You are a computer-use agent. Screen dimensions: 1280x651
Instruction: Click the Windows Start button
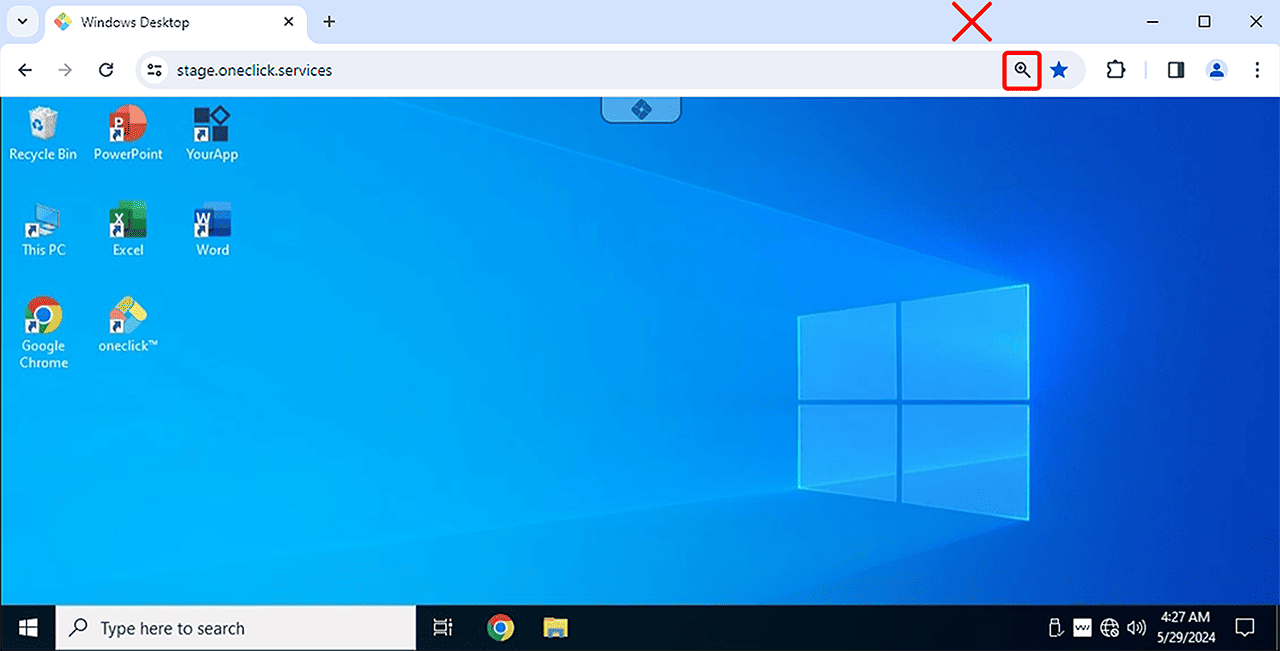coord(28,628)
